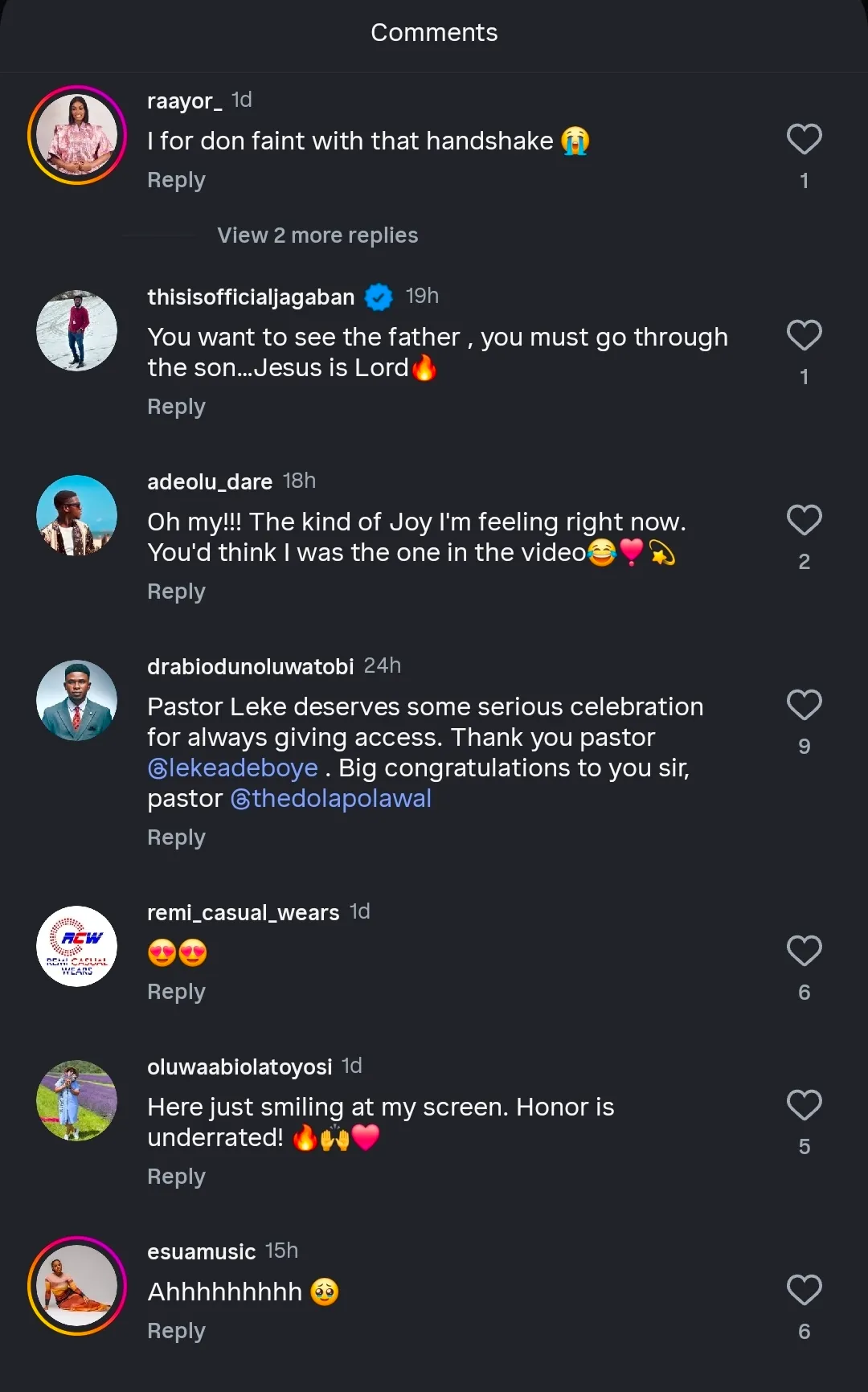This screenshot has width=868, height=1392.
Task: Tap heart on adeolu_dare's comment
Action: click(x=804, y=521)
